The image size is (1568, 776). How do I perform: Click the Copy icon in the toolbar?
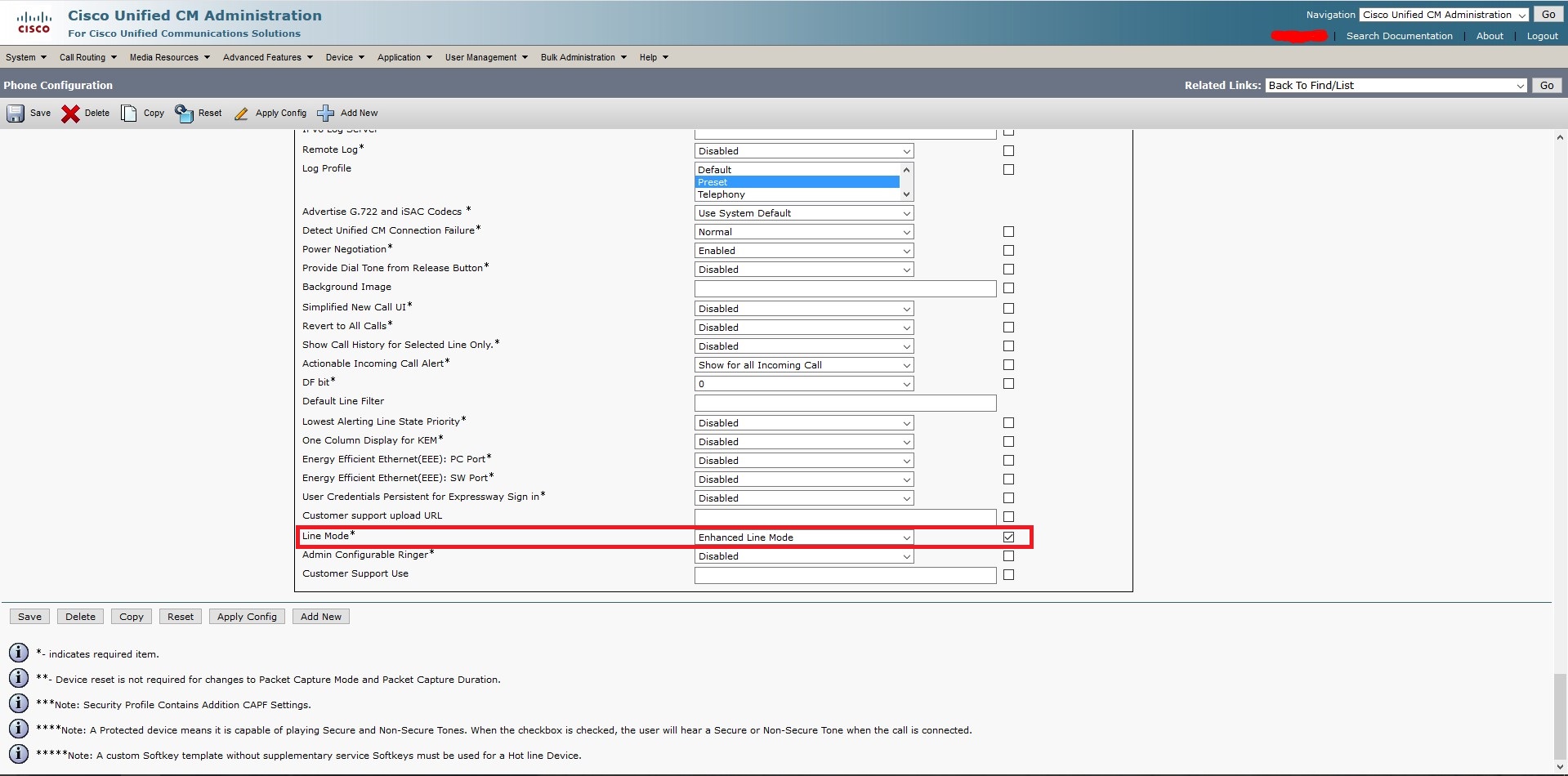[128, 113]
